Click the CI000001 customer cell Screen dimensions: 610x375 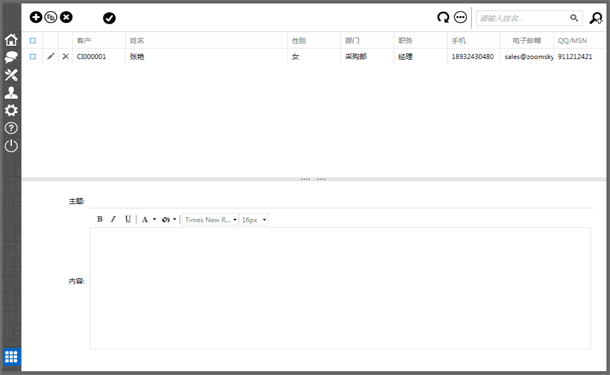coord(91,56)
